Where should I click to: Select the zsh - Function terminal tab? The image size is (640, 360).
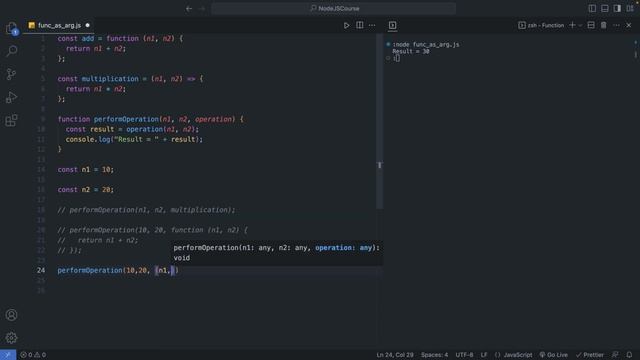click(x=541, y=25)
